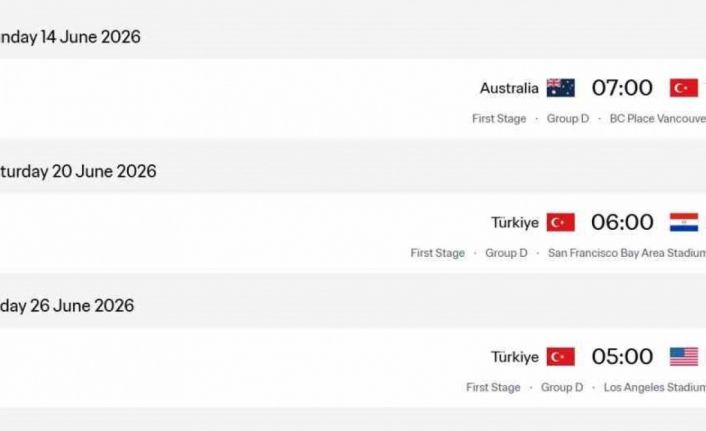Click the Türkiye flag beside the 07:00 kickoff

(x=684, y=88)
